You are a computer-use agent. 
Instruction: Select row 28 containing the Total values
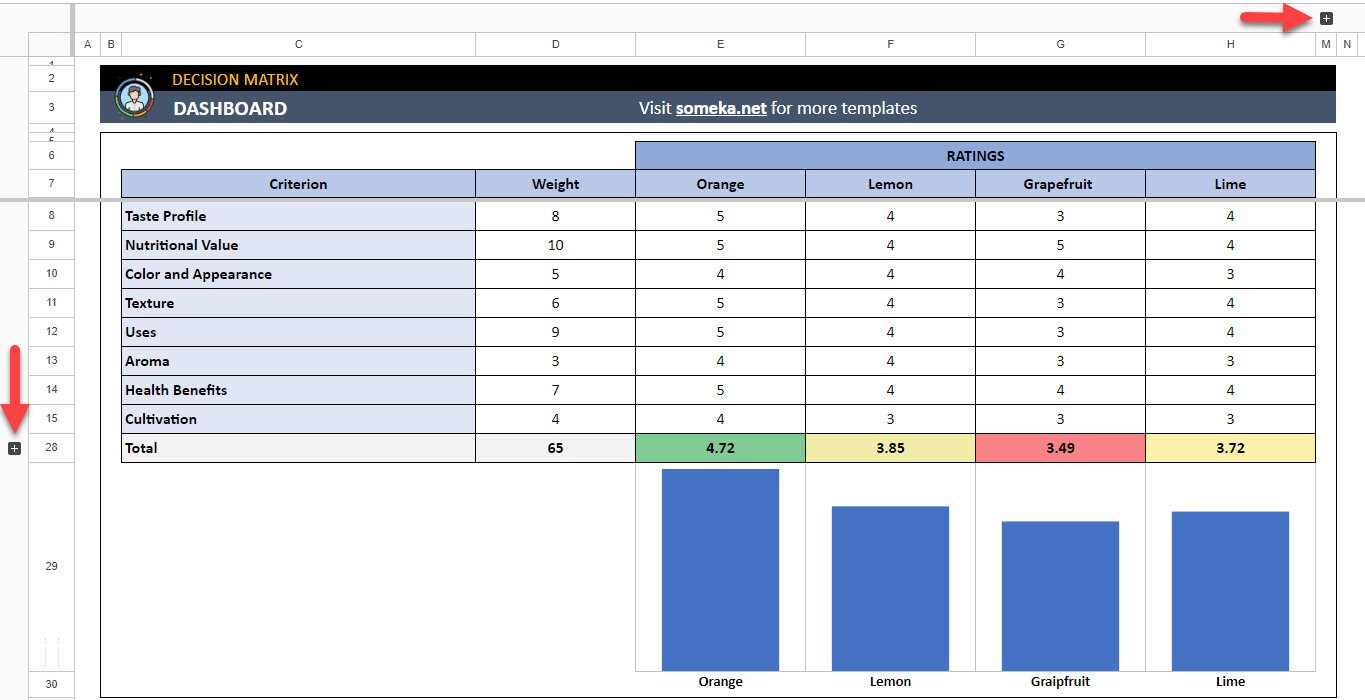(x=50, y=448)
